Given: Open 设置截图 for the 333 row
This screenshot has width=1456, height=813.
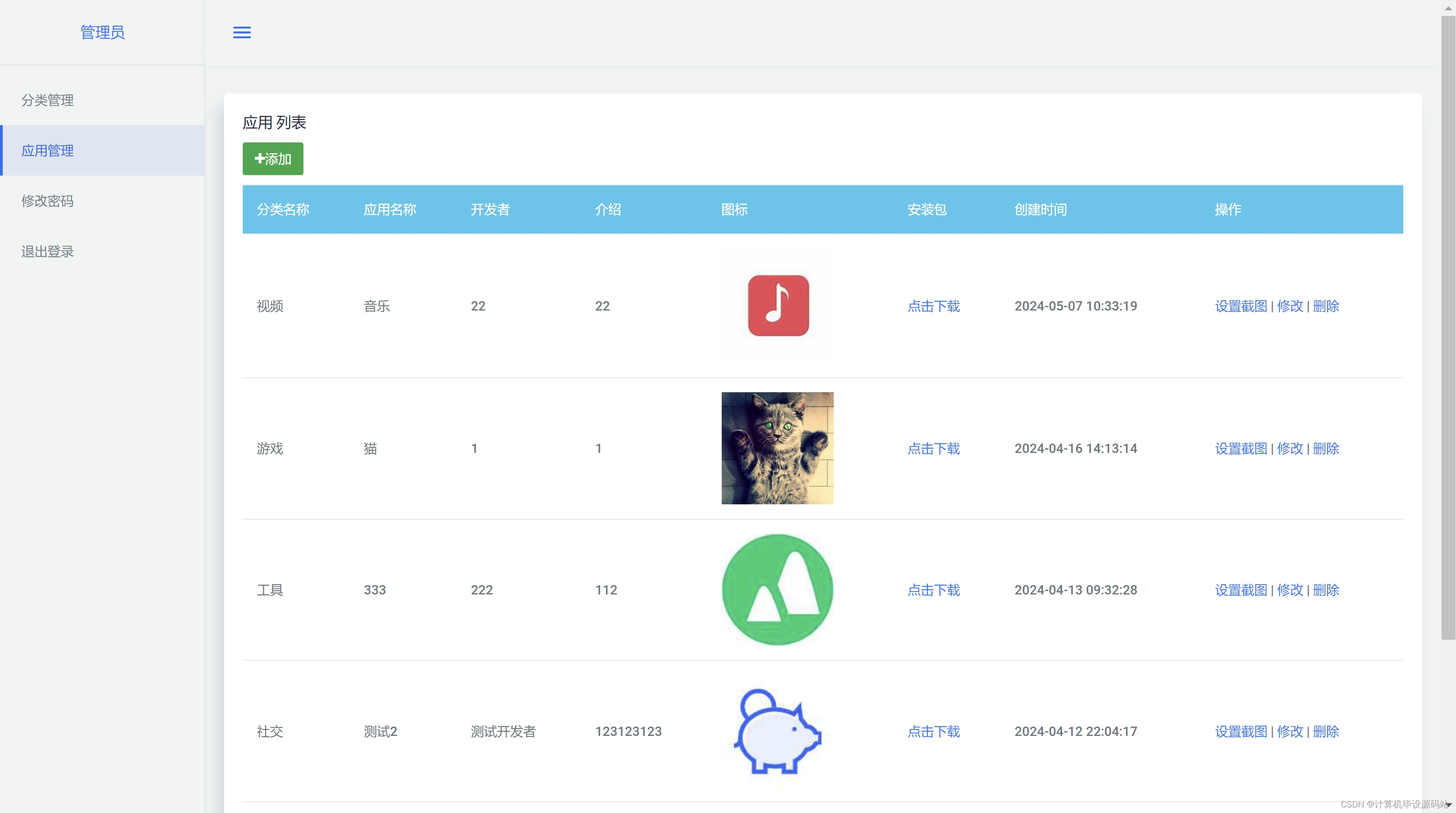Looking at the screenshot, I should tap(1241, 590).
